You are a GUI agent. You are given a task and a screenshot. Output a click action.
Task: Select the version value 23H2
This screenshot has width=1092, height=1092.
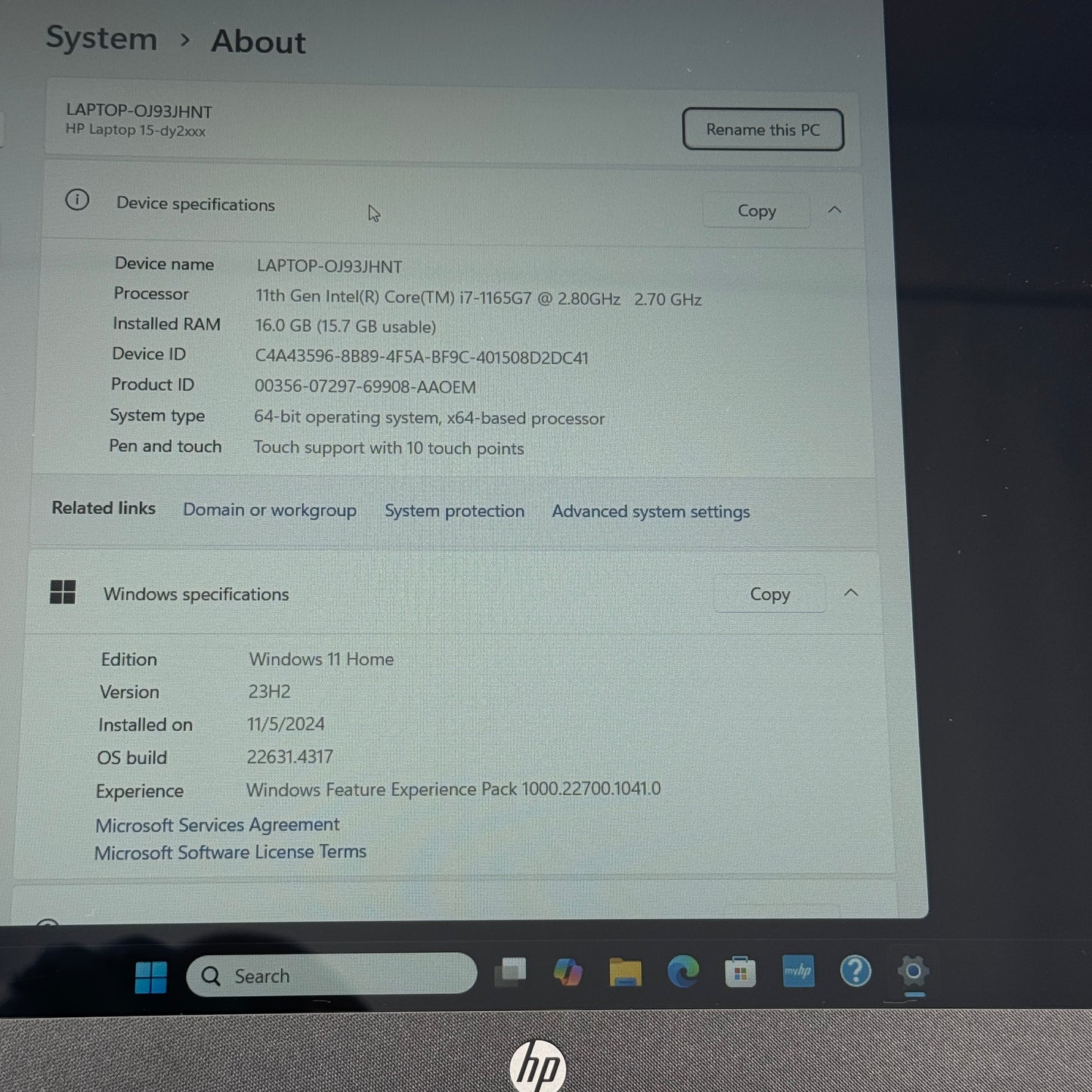(x=269, y=691)
